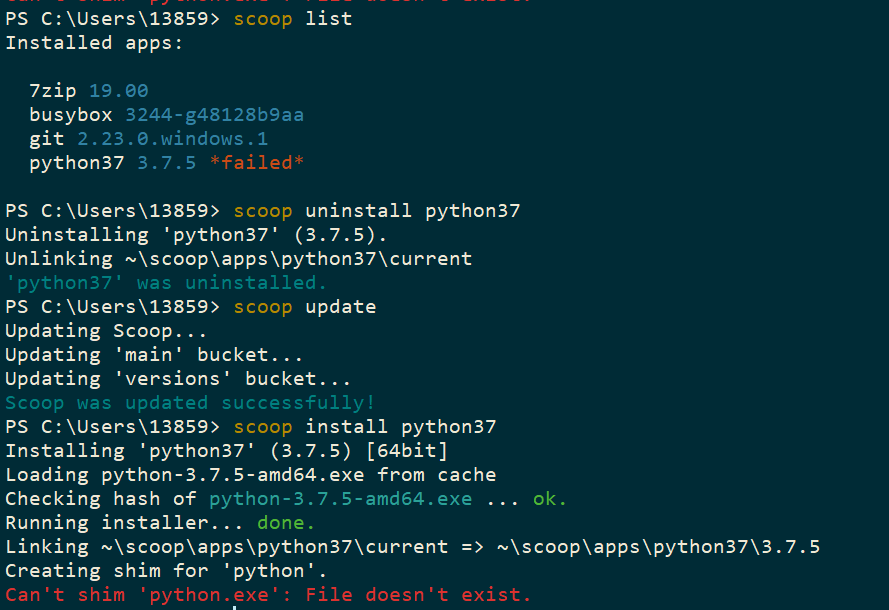Image resolution: width=889 pixels, height=610 pixels.
Task: Click the 'Scoop was updated successfully!' message
Action: pyautogui.click(x=190, y=403)
